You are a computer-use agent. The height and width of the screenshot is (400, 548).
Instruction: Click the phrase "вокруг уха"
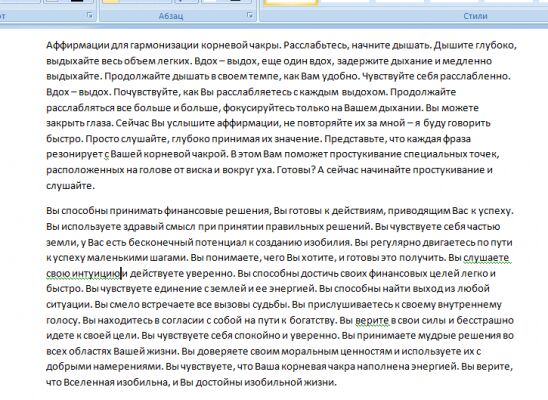click(247, 170)
